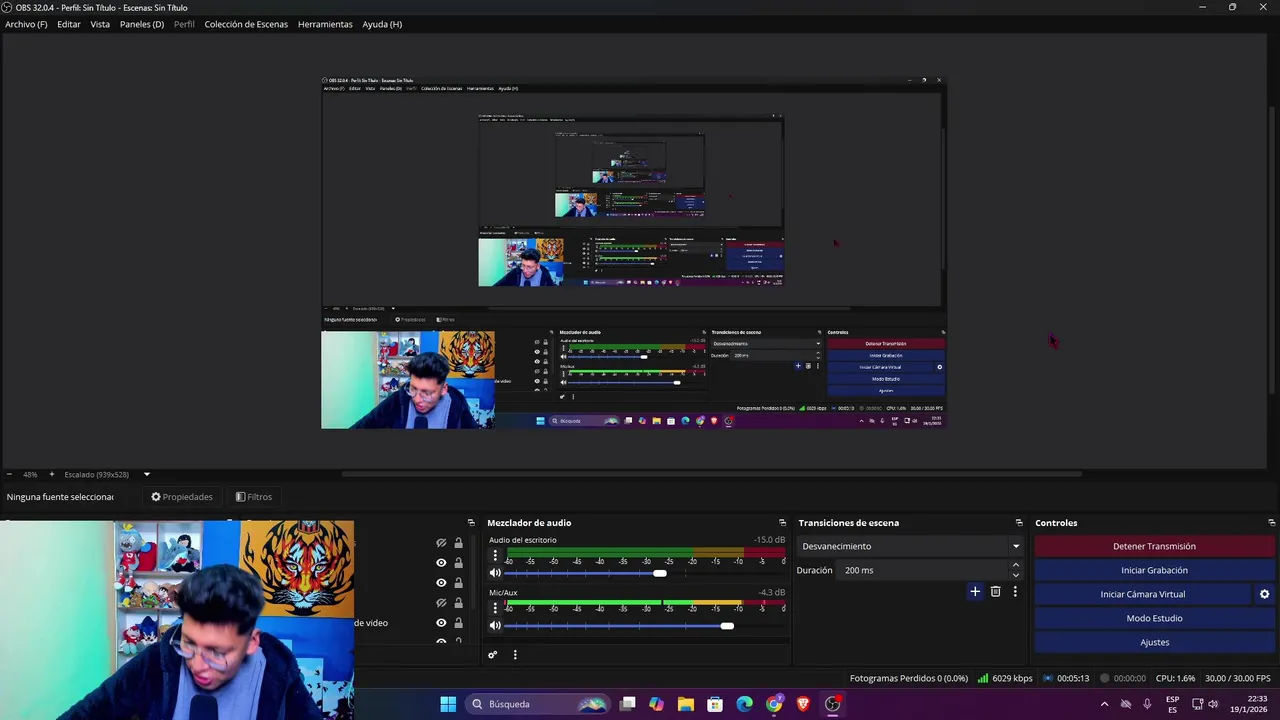This screenshot has height=720, width=1280.
Task: Open the three-dot menu for Mic/Aux
Action: pos(494,608)
